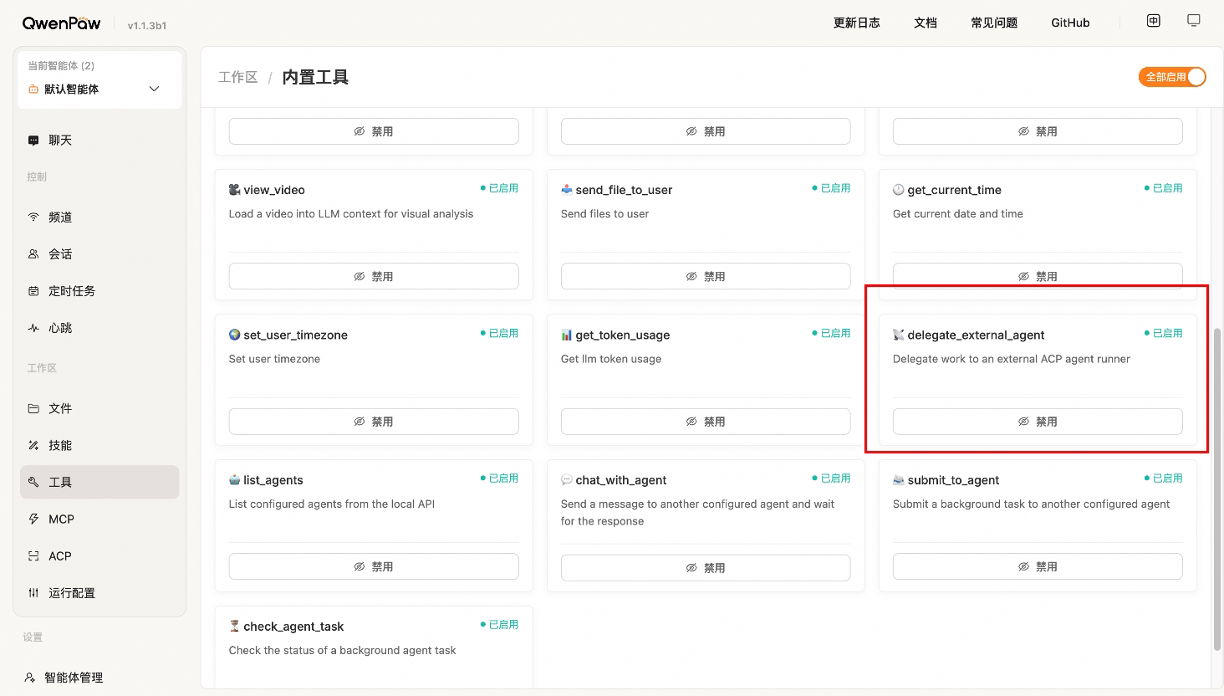Image resolution: width=1224 pixels, height=696 pixels.
Task: Click the folder icon beside 文件
Action: click(34, 408)
